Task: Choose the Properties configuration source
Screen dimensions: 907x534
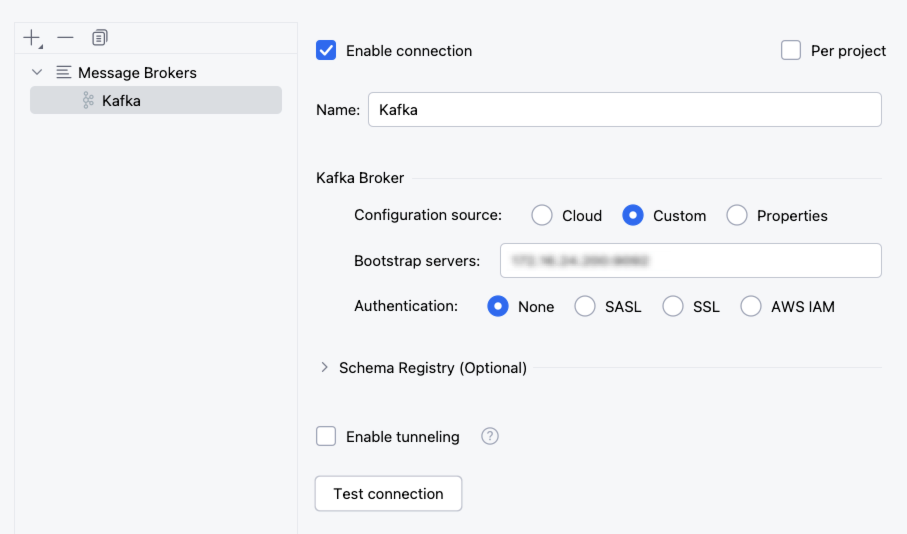Action: click(x=737, y=215)
